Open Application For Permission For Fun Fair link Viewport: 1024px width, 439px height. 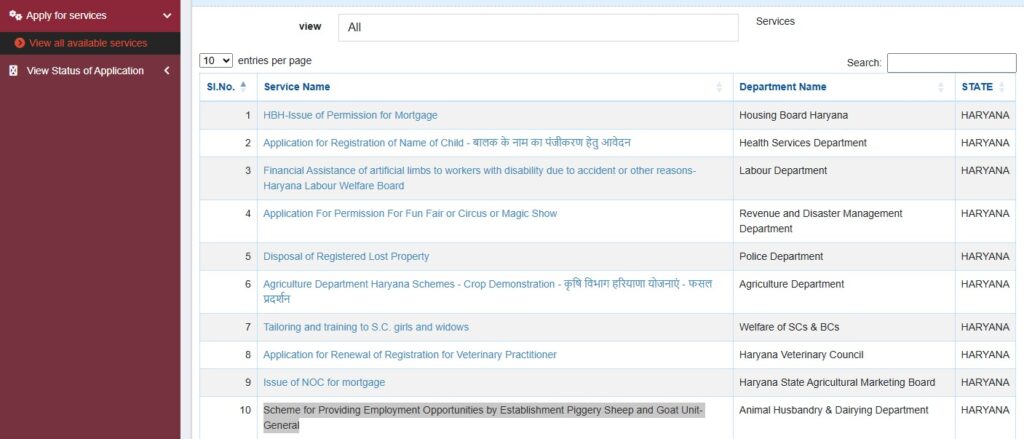coord(410,214)
